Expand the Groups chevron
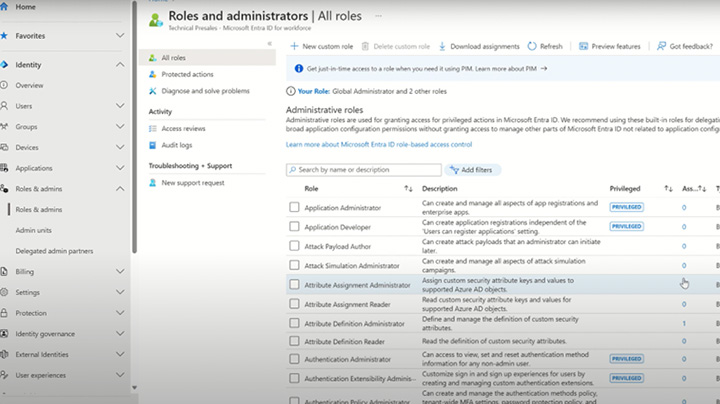The image size is (720, 404). 120,127
